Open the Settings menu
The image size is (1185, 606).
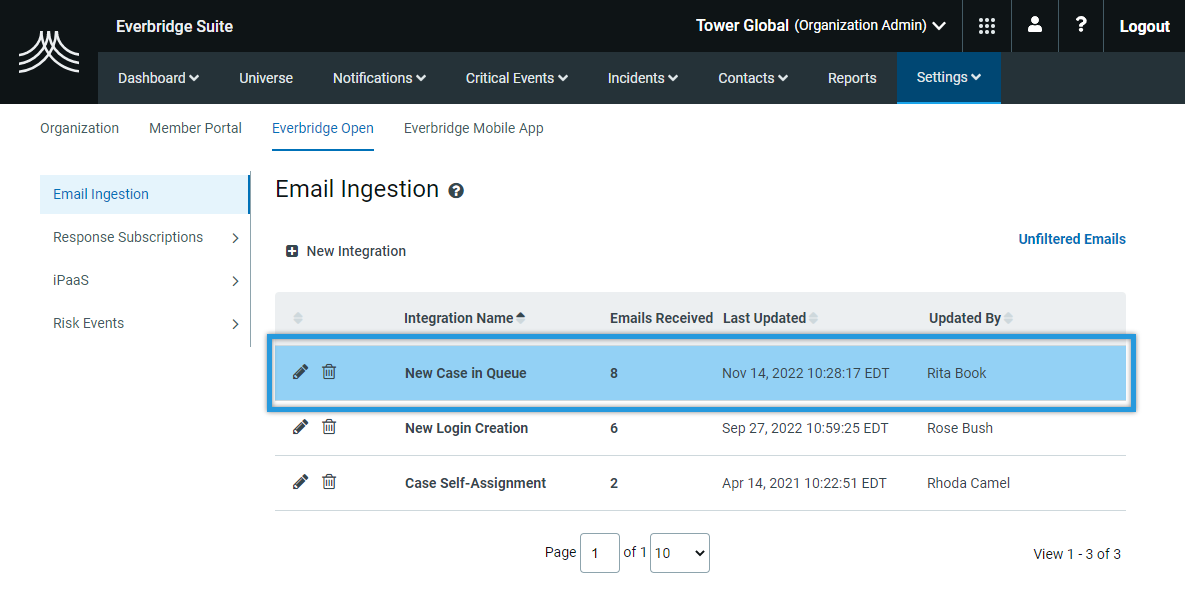(948, 76)
